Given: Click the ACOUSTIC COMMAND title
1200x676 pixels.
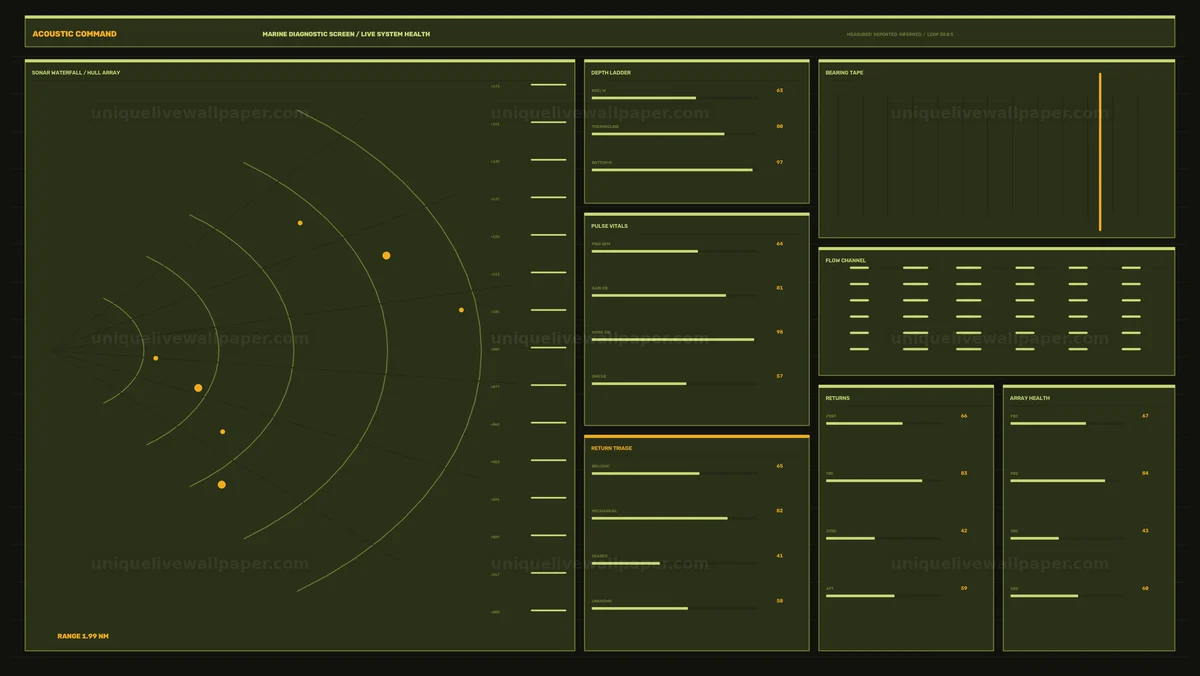Looking at the screenshot, I should pos(74,34).
